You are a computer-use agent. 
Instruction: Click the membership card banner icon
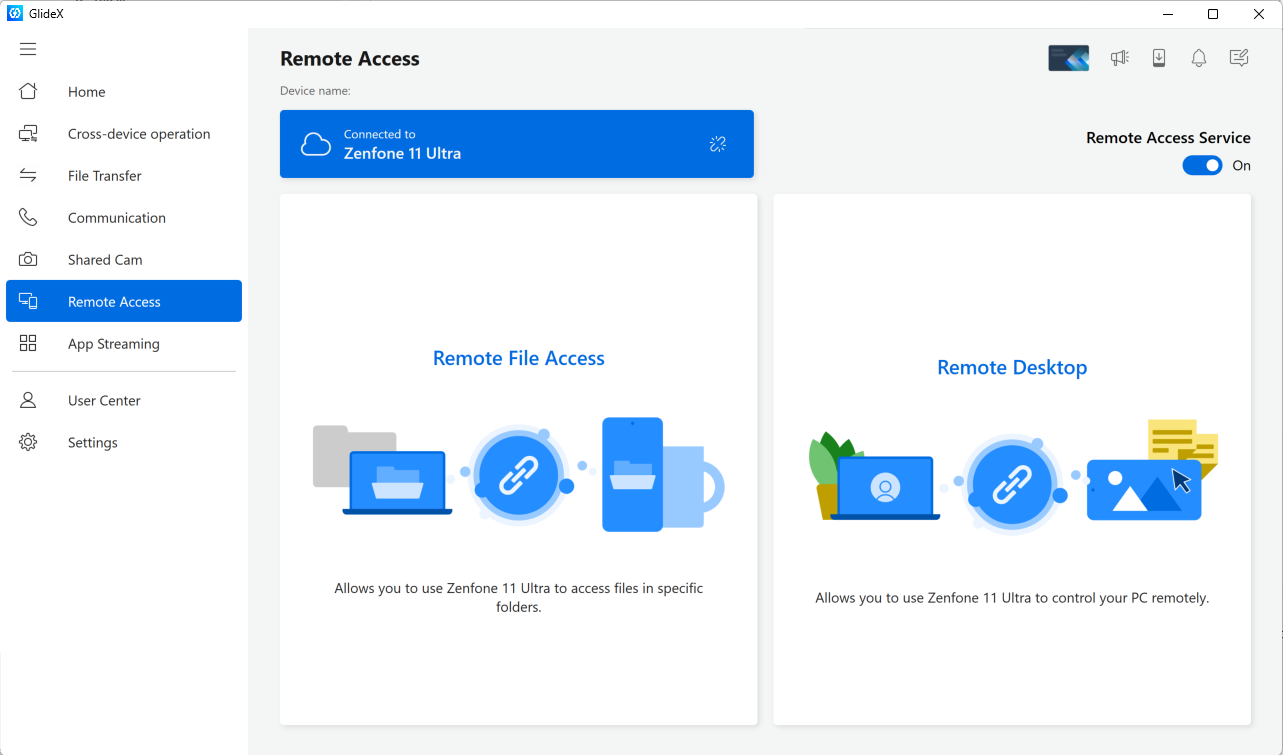[1068, 57]
